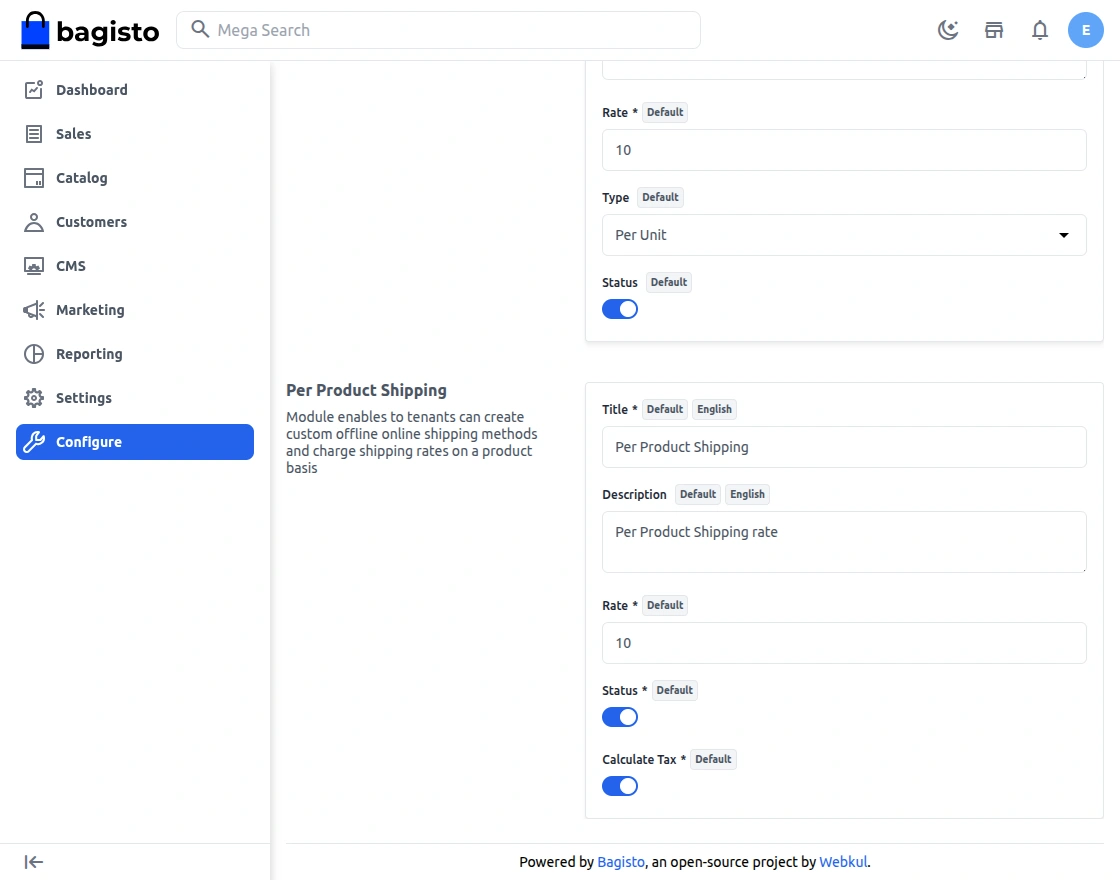Viewport: 1120px width, 880px height.
Task: Toggle the Status switch under Per Unit type
Action: [x=619, y=309]
